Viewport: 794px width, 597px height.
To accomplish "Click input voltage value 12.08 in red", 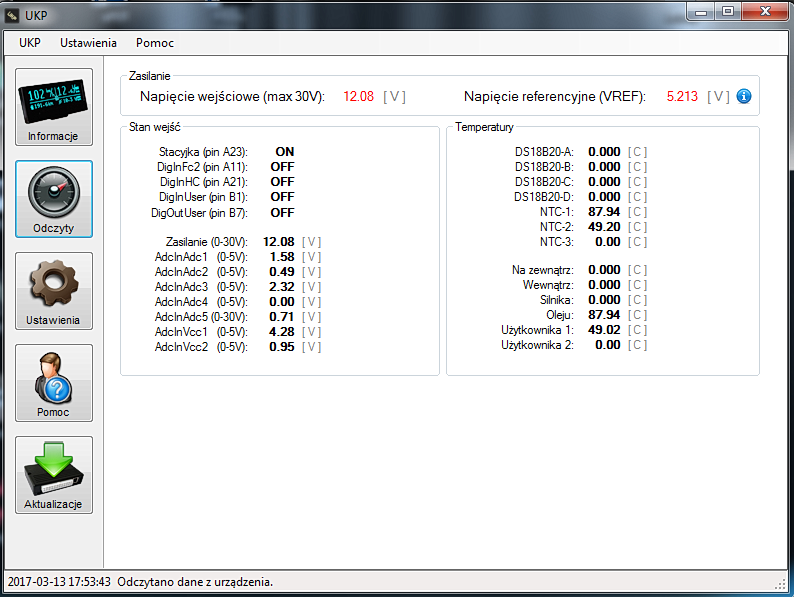I will [x=359, y=96].
